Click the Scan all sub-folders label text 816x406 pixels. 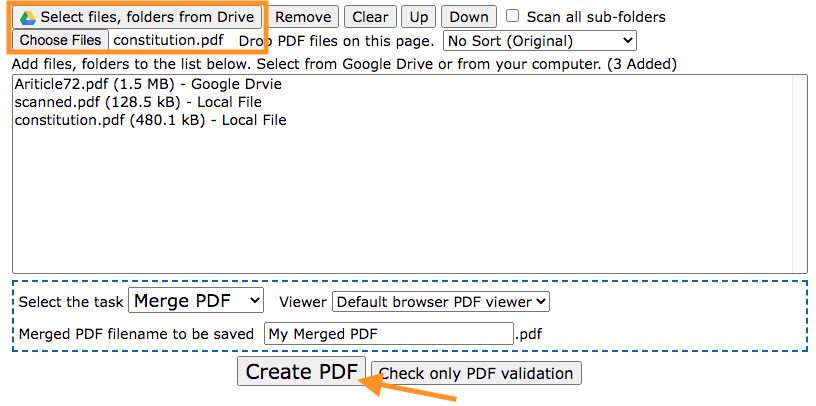tap(596, 17)
